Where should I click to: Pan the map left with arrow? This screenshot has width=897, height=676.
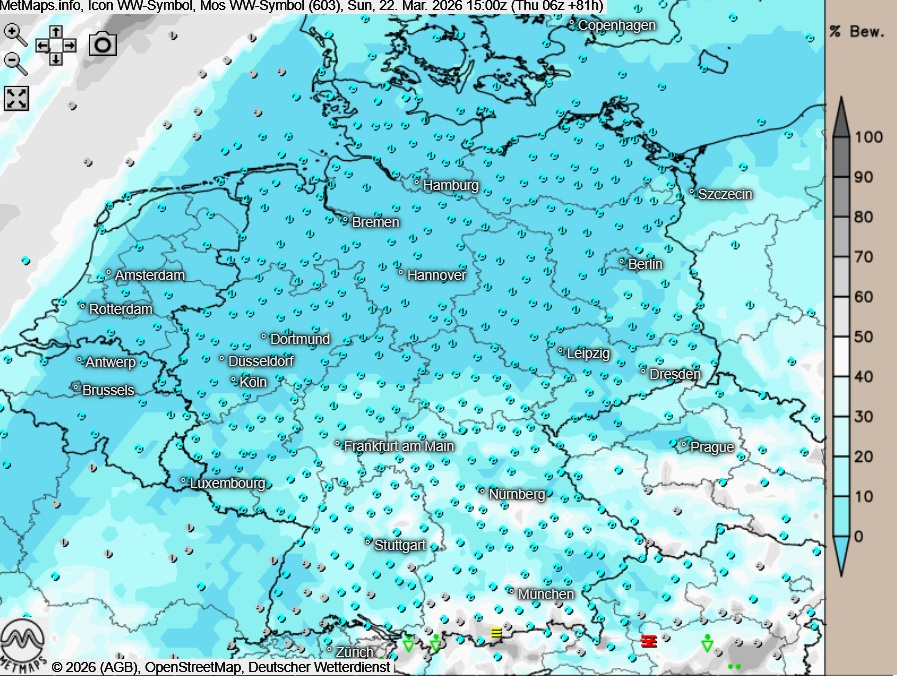tap(42, 46)
